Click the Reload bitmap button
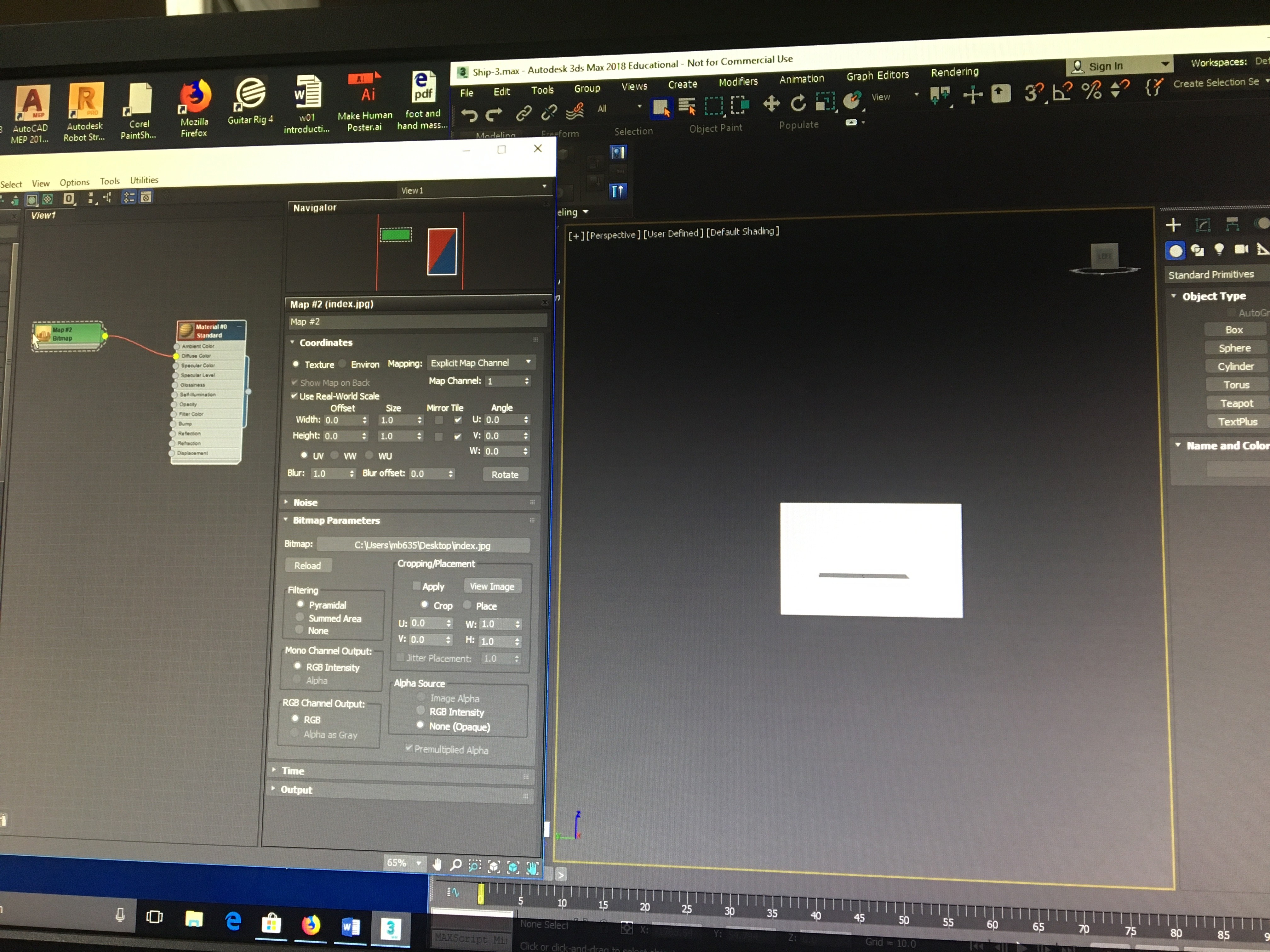Image resolution: width=1270 pixels, height=952 pixels. [308, 565]
